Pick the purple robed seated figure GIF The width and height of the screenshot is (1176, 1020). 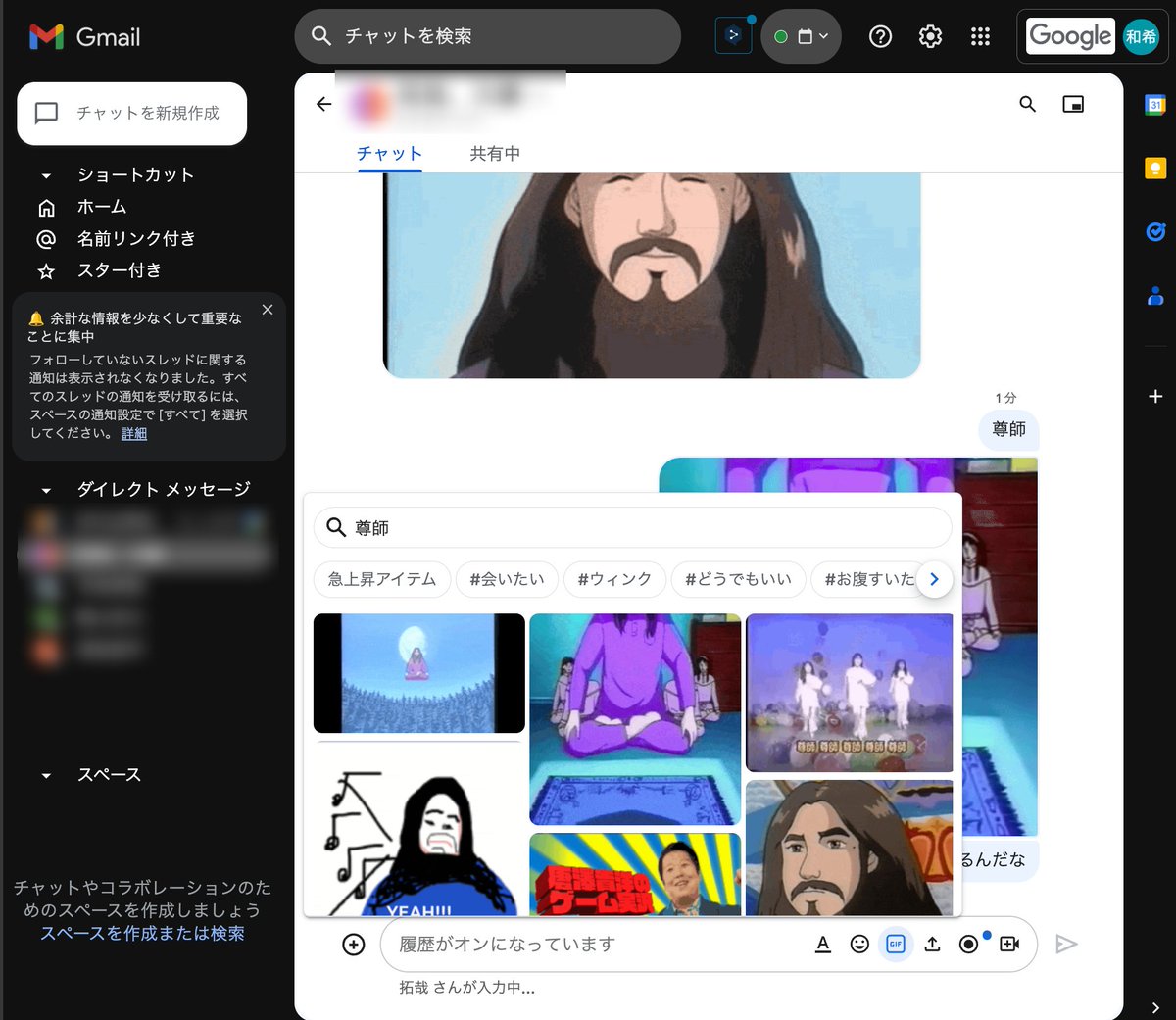[x=635, y=719]
